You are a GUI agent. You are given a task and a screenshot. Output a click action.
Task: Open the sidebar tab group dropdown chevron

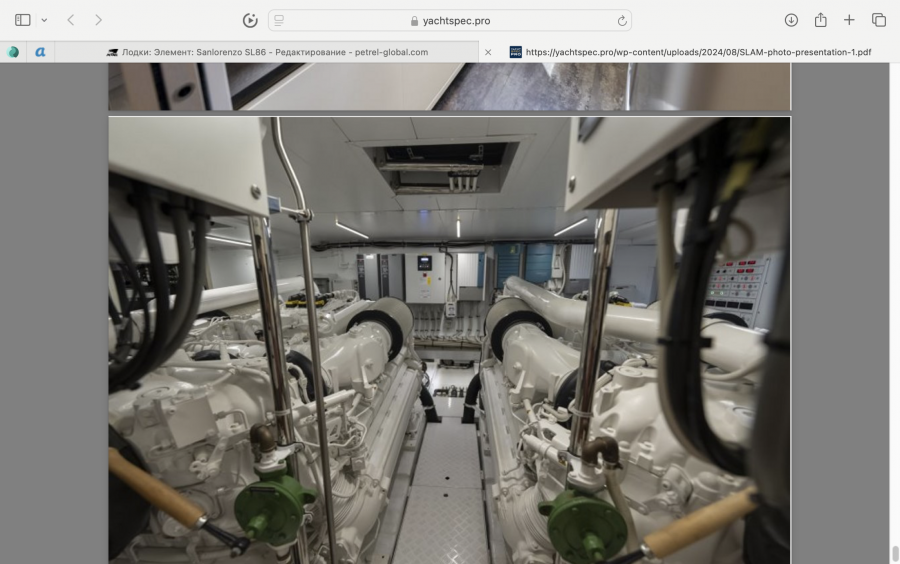pyautogui.click(x=44, y=20)
